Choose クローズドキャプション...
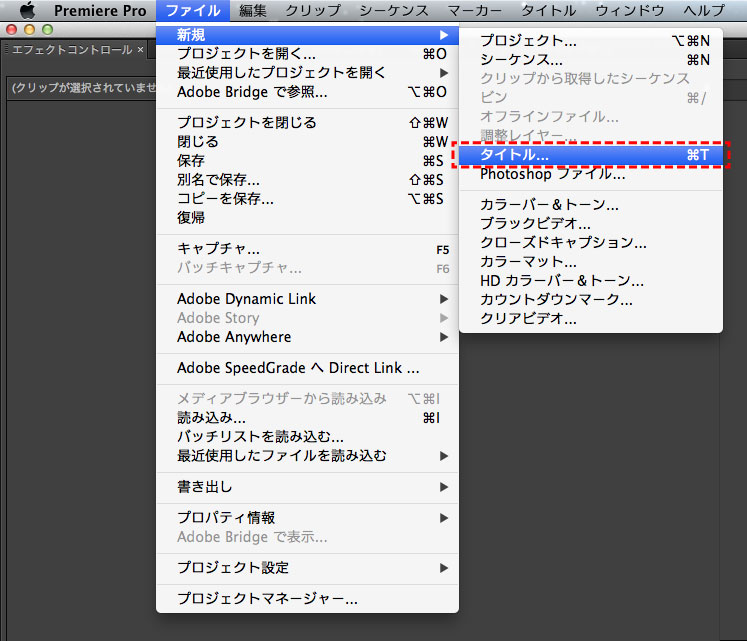 [x=591, y=243]
